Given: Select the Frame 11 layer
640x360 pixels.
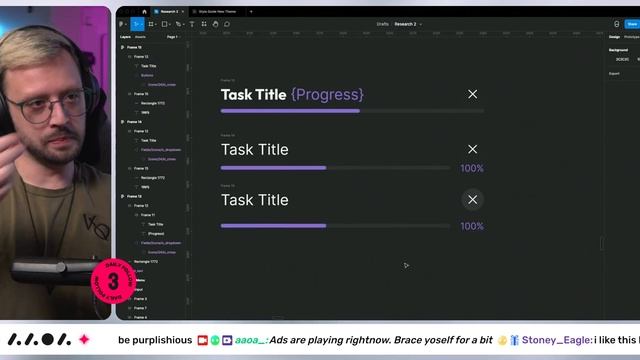Looking at the screenshot, I should click(x=148, y=215).
